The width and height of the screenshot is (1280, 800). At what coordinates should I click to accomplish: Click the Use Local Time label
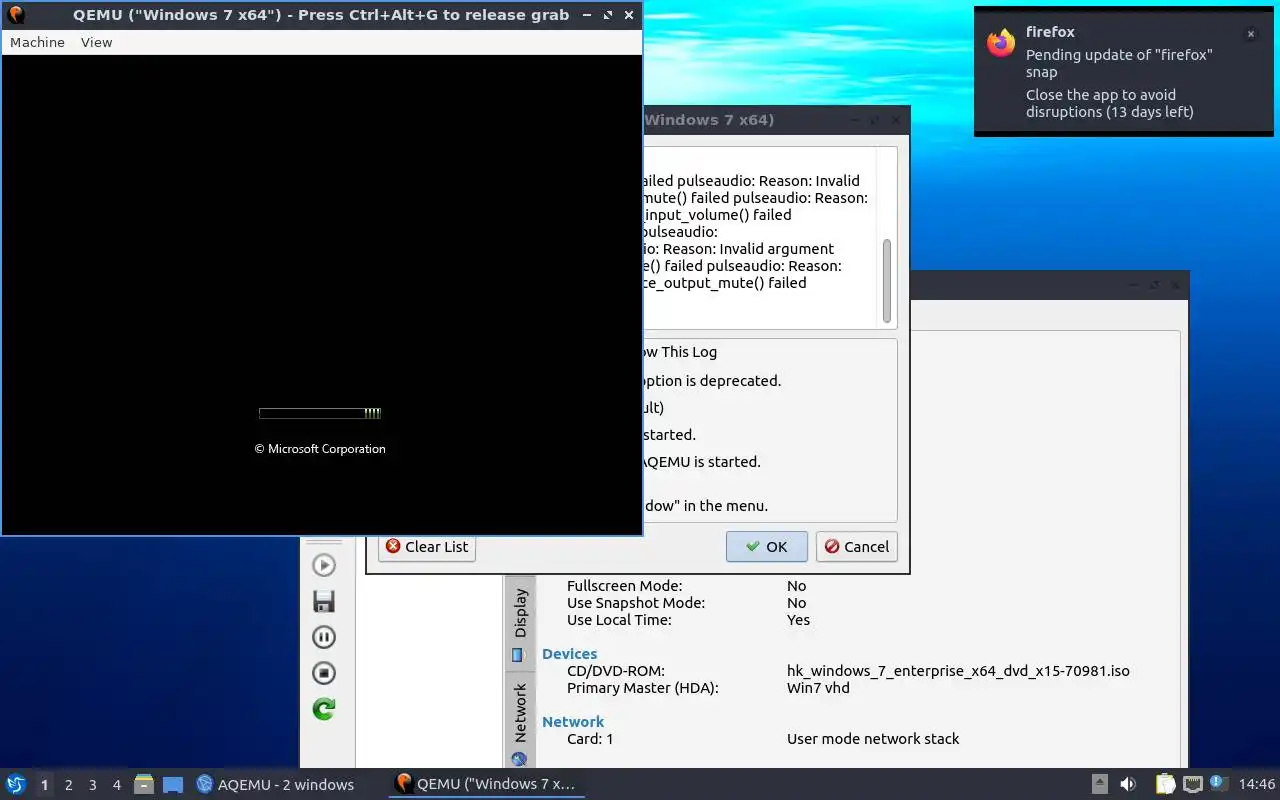pos(619,620)
